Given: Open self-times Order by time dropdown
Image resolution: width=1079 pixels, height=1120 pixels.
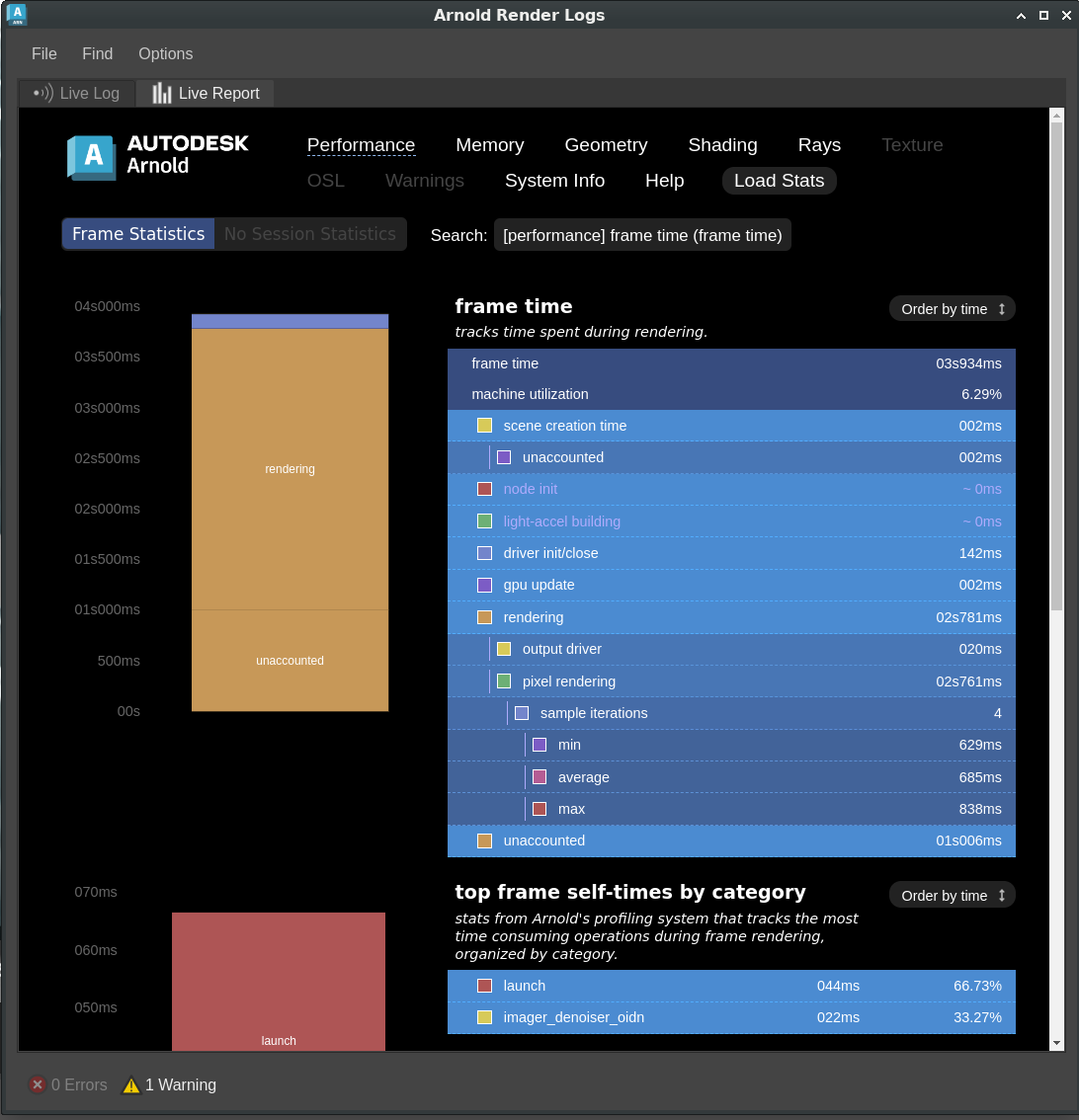Looking at the screenshot, I should [x=952, y=896].
